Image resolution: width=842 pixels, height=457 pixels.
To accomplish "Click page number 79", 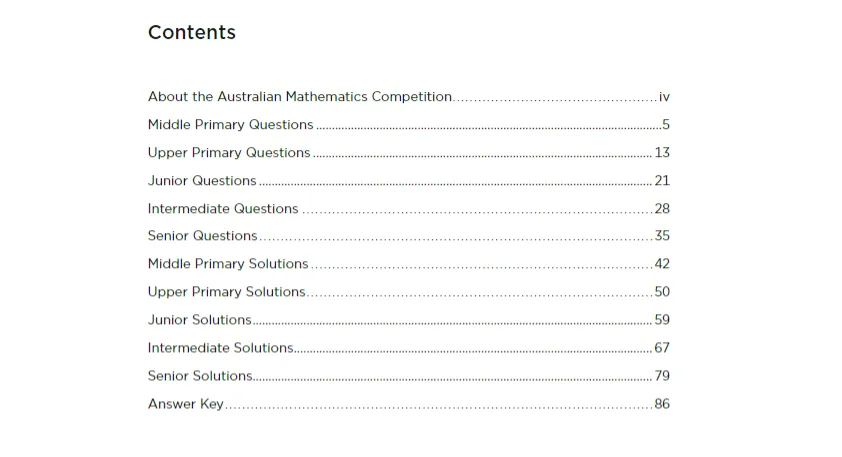I will pos(662,375).
